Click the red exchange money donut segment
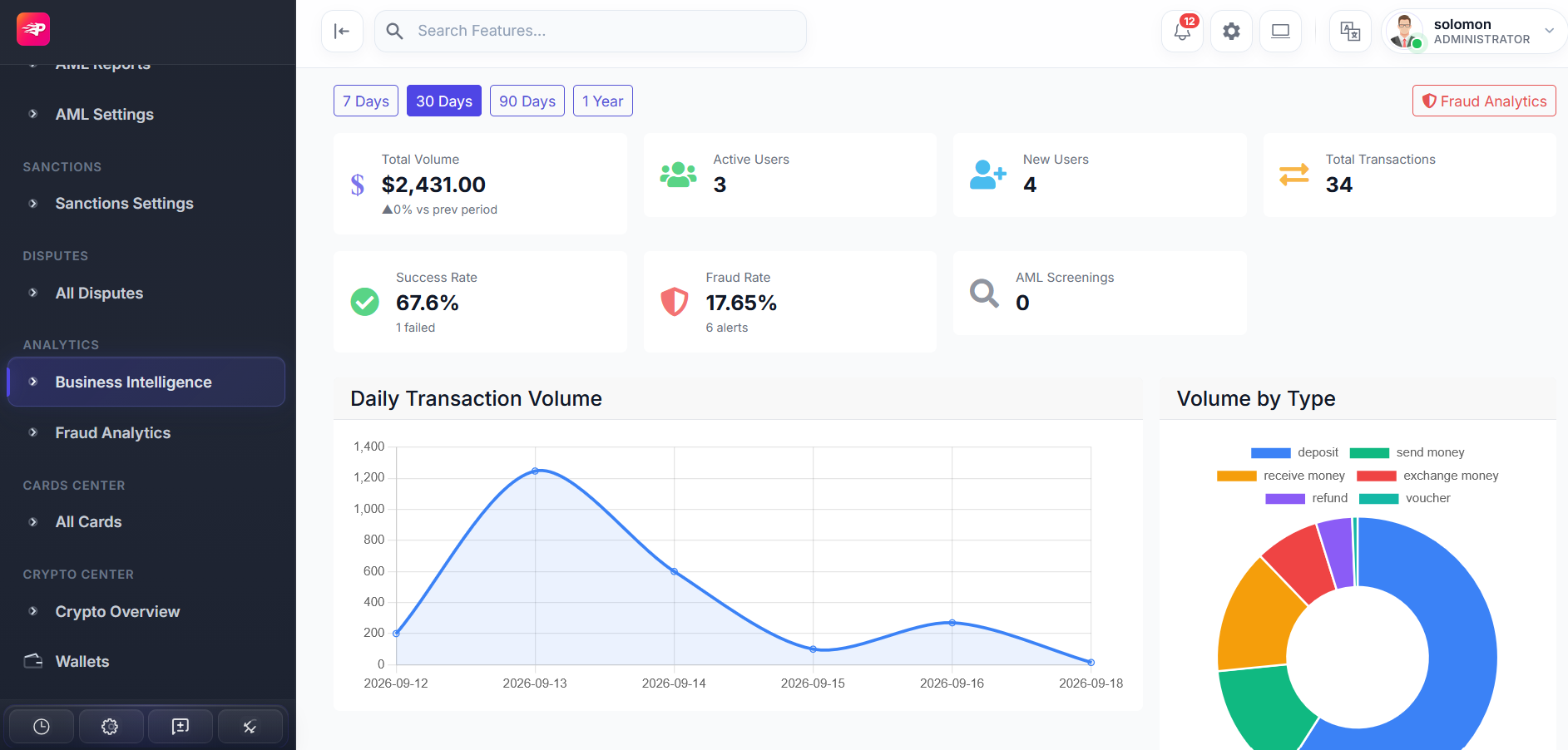 tap(1302, 561)
